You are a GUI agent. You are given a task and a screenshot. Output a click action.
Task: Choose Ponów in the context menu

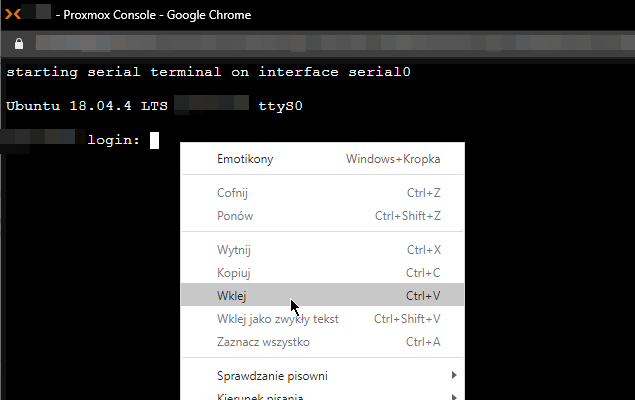pos(234,215)
